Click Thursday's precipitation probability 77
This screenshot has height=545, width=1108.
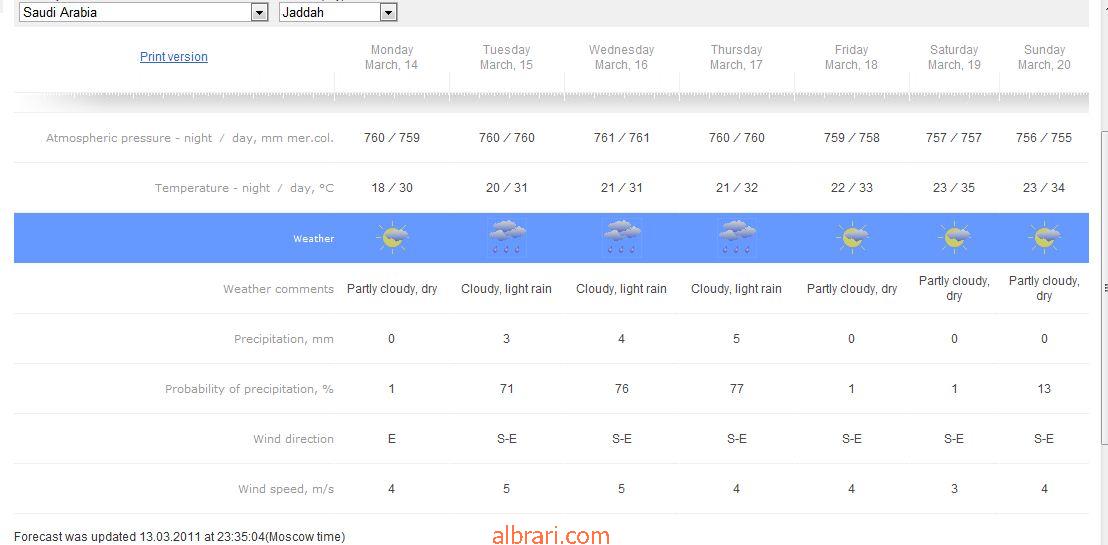tap(736, 389)
